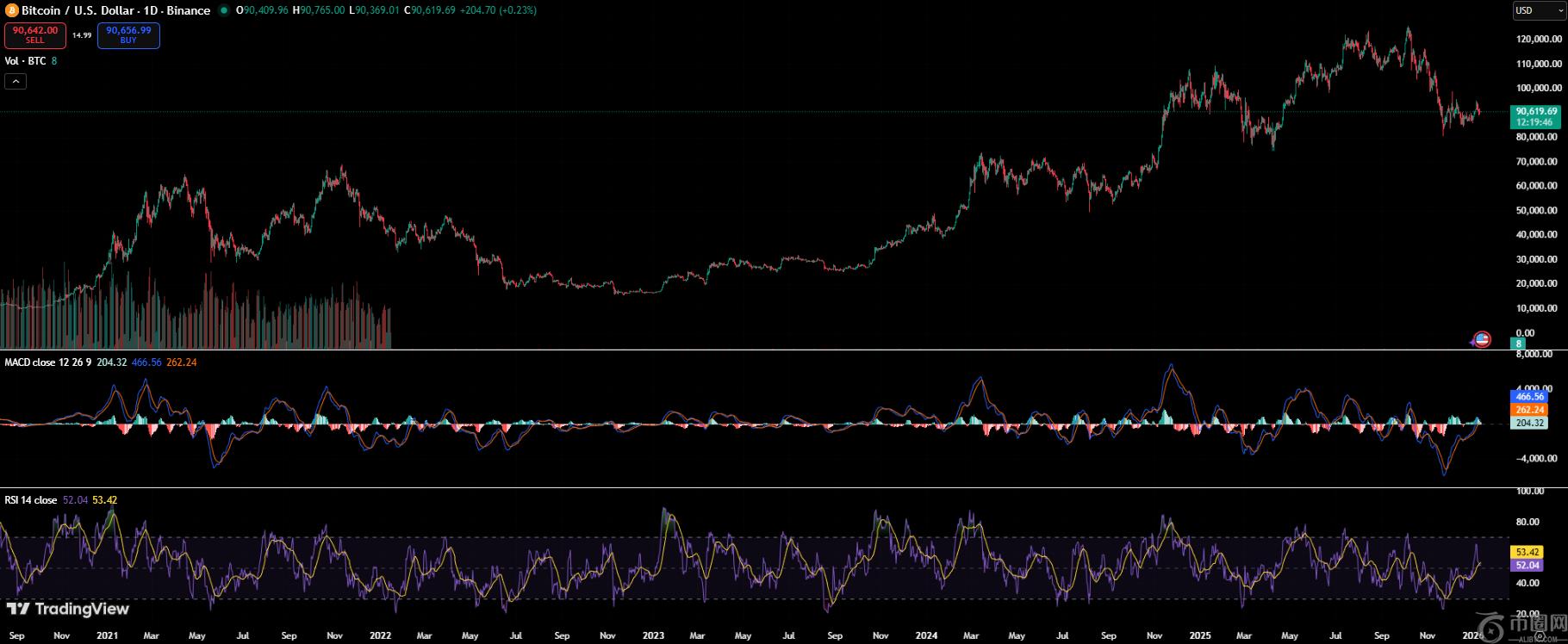Click the current price countdown label 90,619.69
Viewport: 1568px width, 644px height.
(x=1536, y=116)
